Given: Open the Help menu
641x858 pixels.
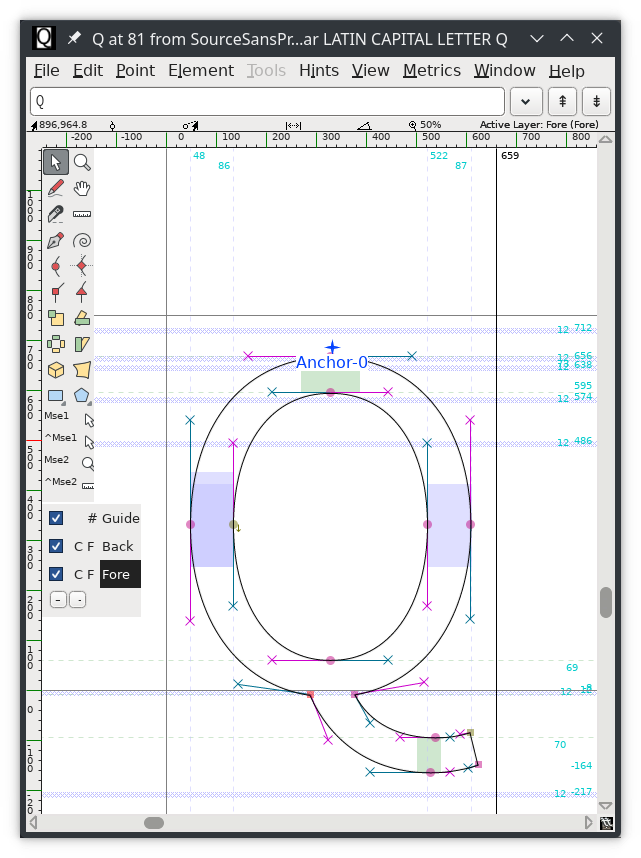Looking at the screenshot, I should 567,71.
